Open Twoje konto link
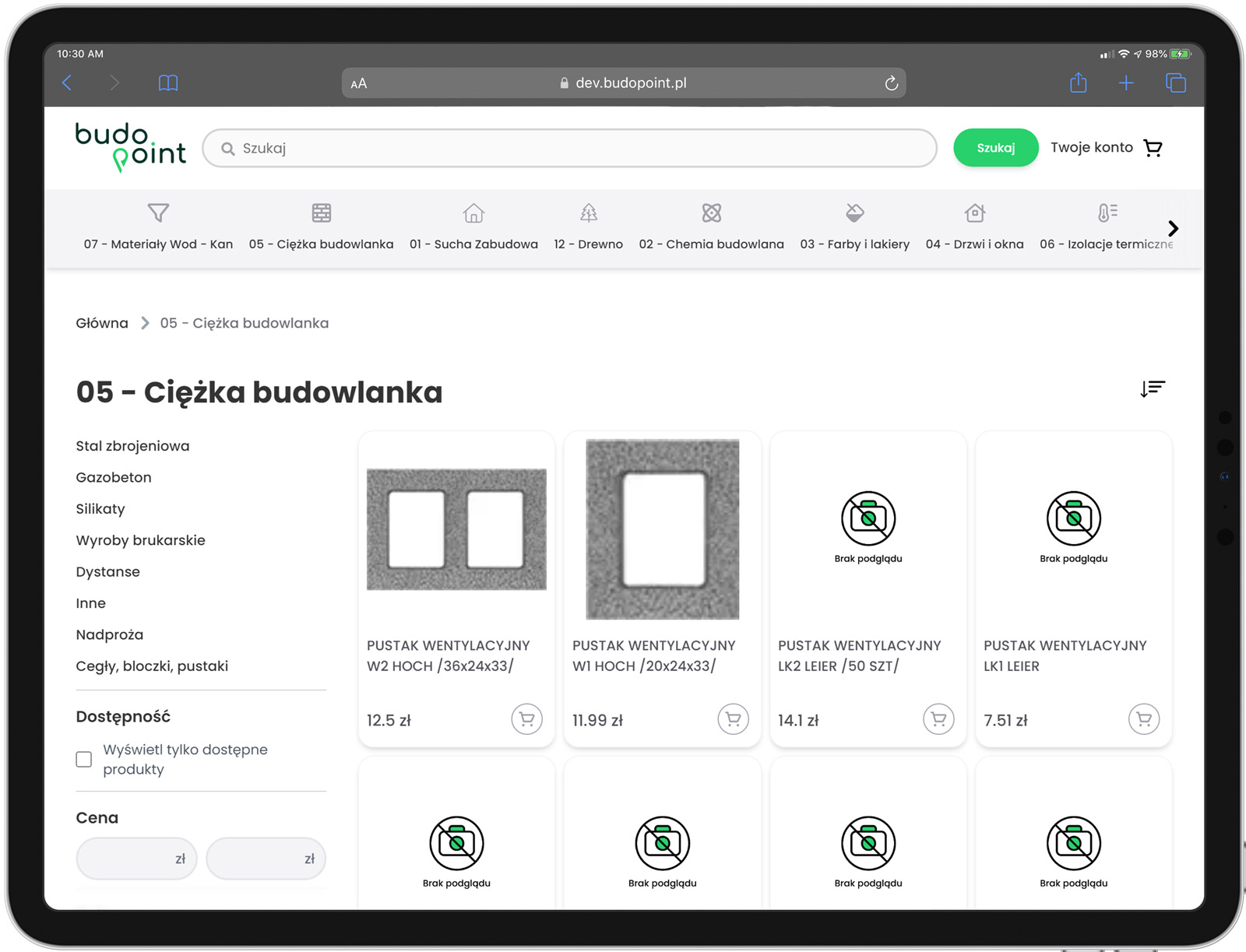 coord(1092,147)
